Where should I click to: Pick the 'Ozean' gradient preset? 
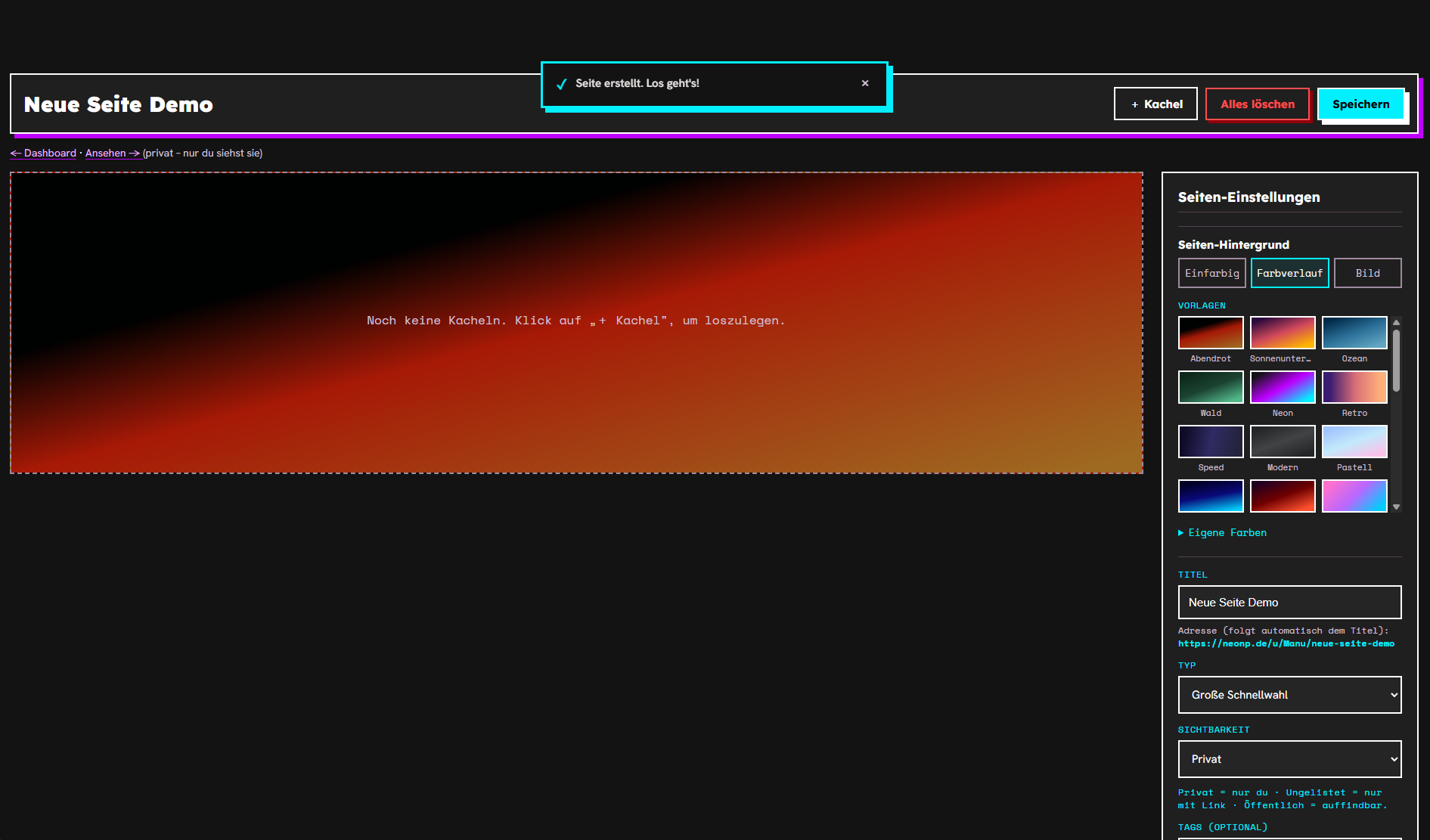(1354, 333)
